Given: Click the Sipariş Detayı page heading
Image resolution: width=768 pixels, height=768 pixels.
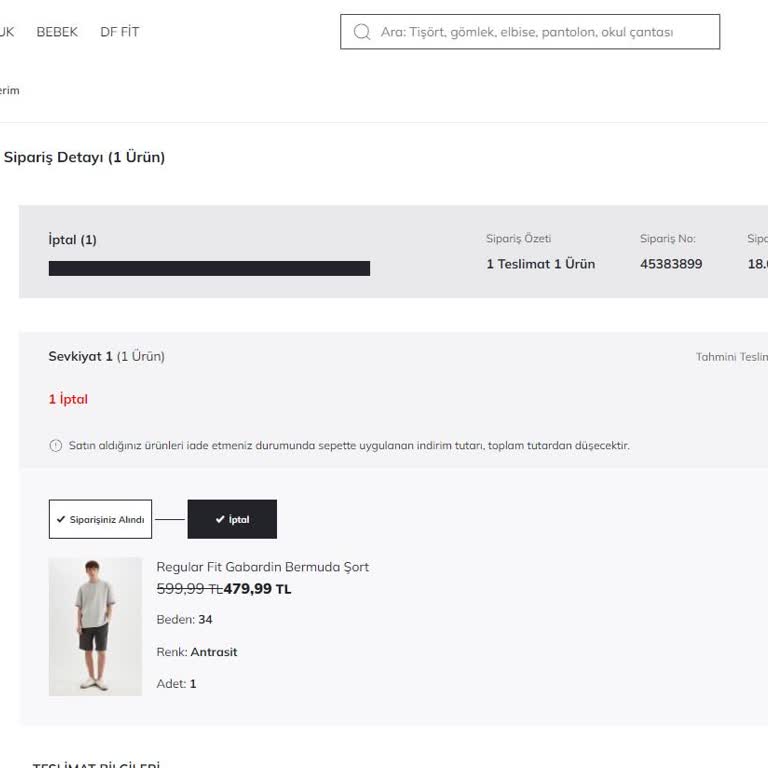Looking at the screenshot, I should point(84,157).
